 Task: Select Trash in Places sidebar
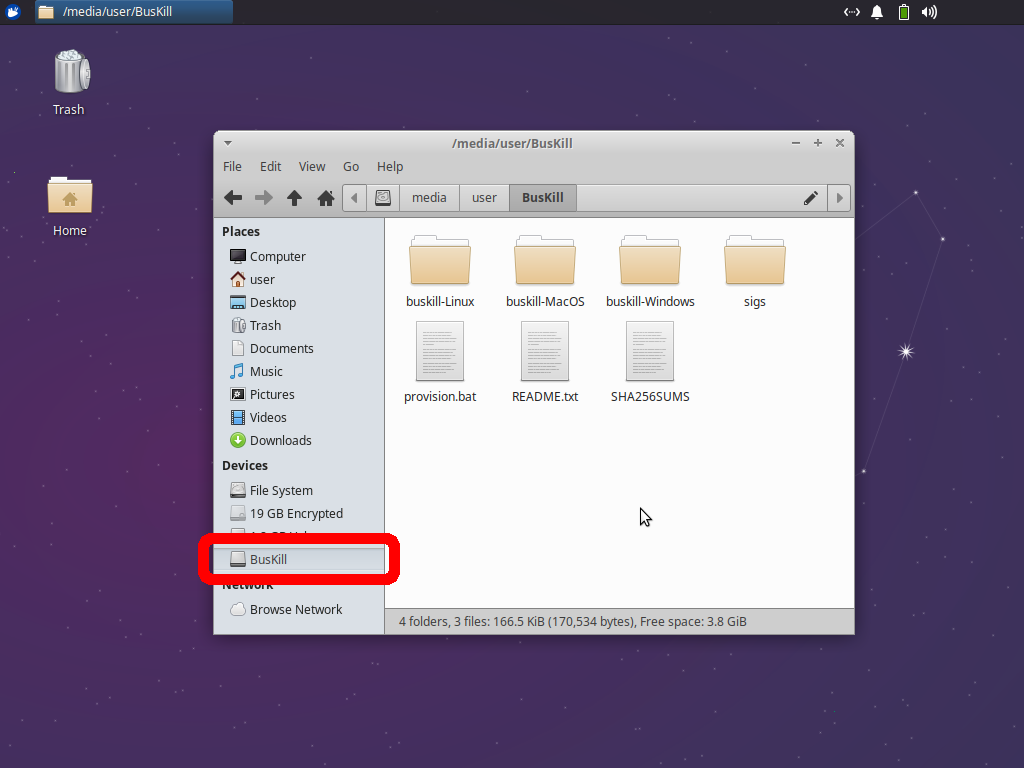point(299,325)
